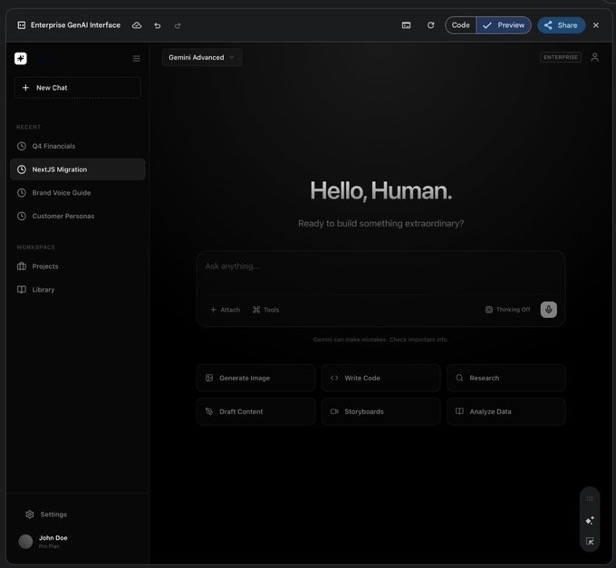Open the user profile icon near Enterprise badge
This screenshot has height=568, width=616.
(595, 57)
